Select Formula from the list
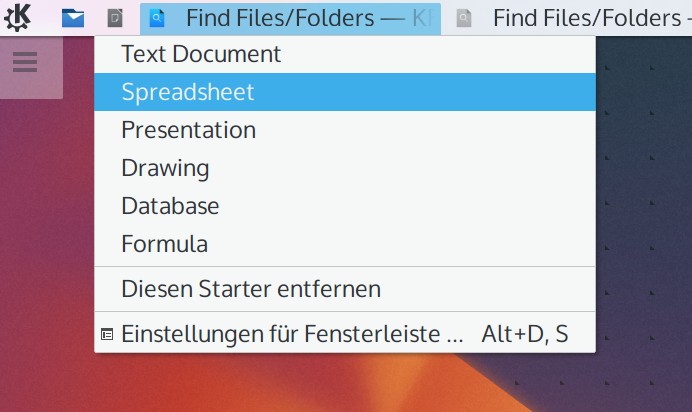 [x=345, y=244]
